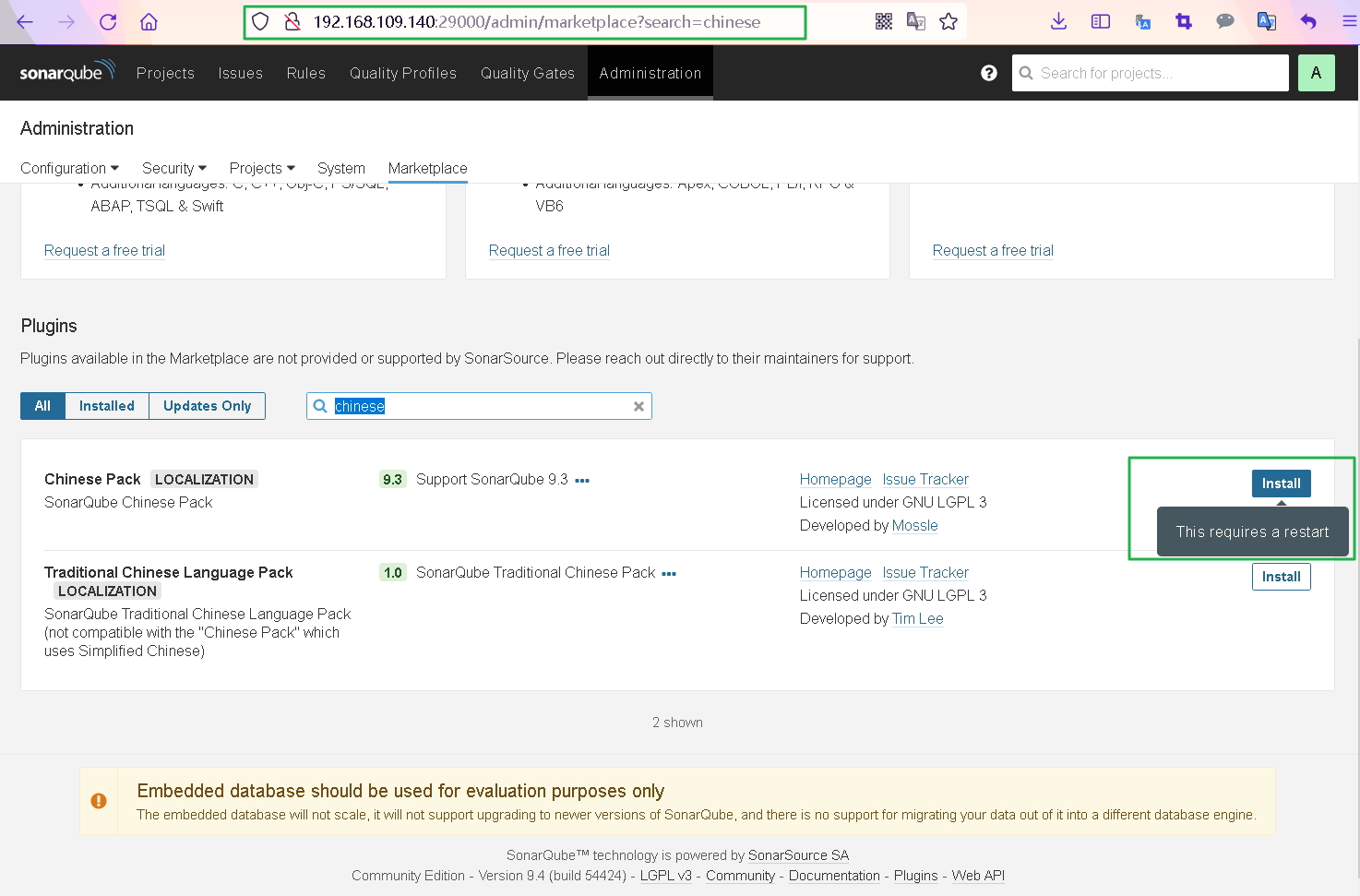Open the Web API footer link
1360x896 pixels.
point(979,876)
